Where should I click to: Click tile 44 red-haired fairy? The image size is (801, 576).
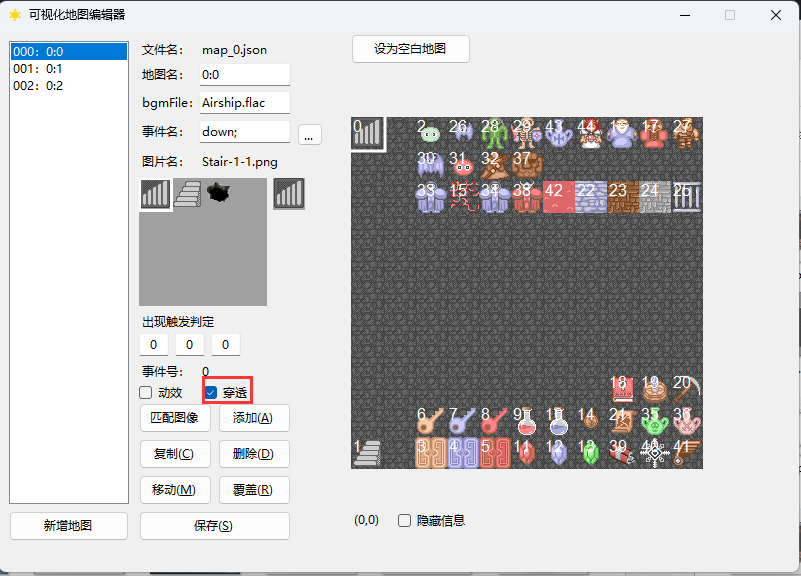click(591, 133)
